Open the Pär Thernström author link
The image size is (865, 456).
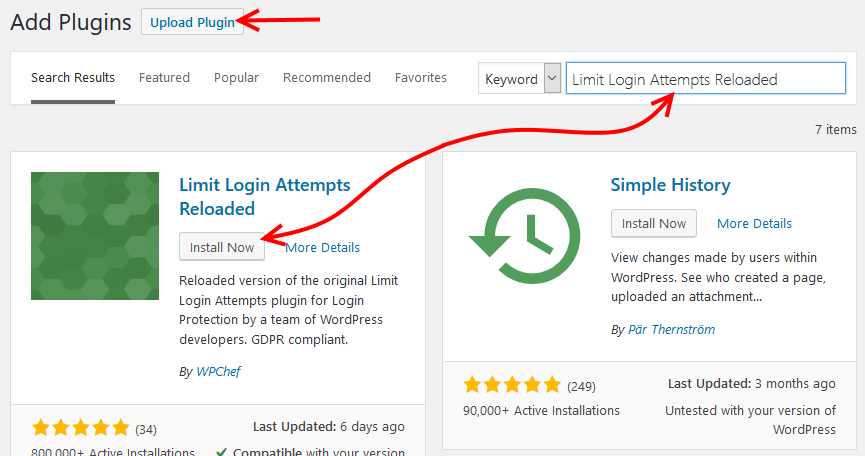coord(671,330)
